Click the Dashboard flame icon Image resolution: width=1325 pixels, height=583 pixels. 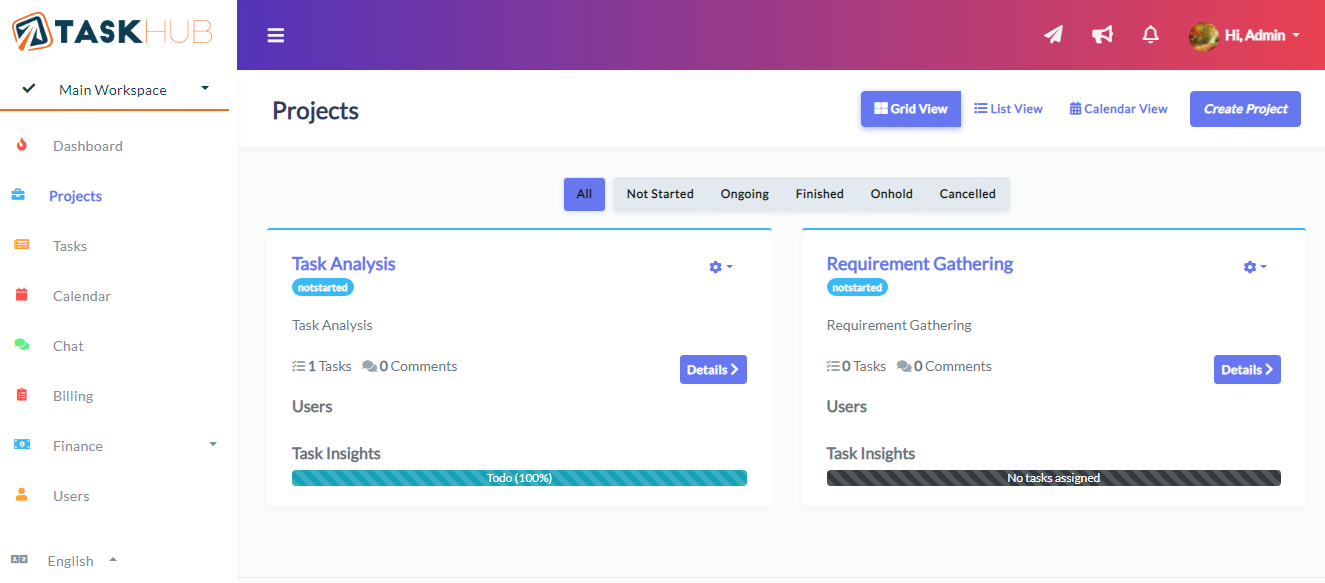pyautogui.click(x=22, y=146)
